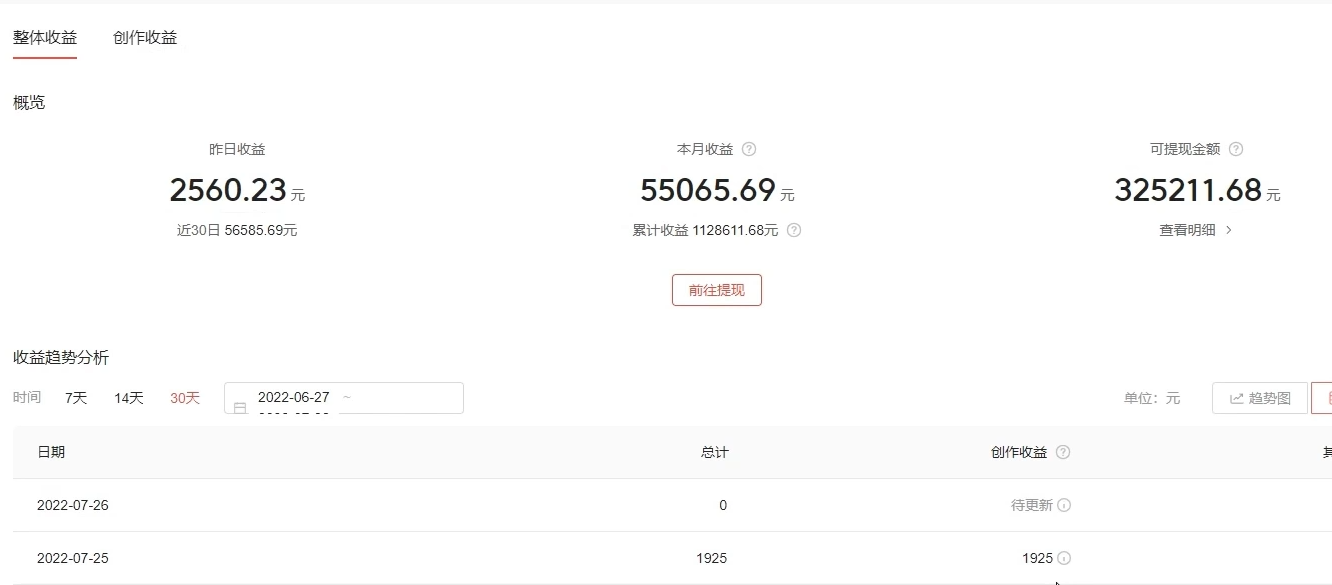The width and height of the screenshot is (1332, 585).
Task: Click the 前往提现 button
Action: (717, 290)
